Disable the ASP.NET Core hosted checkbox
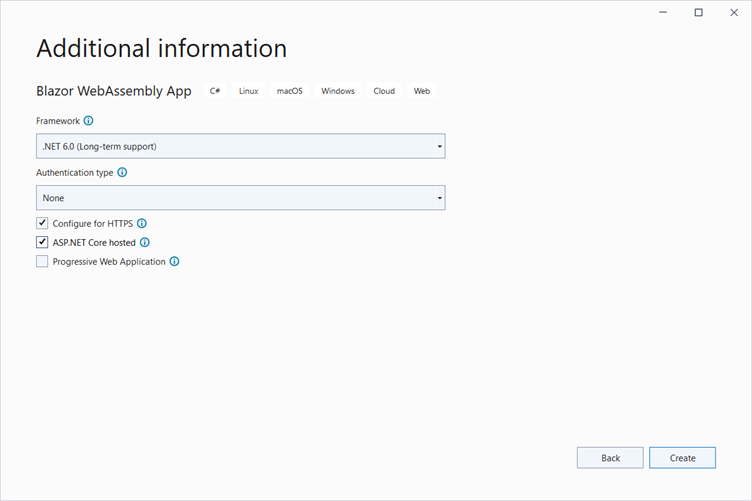This screenshot has width=752, height=501. click(42, 242)
